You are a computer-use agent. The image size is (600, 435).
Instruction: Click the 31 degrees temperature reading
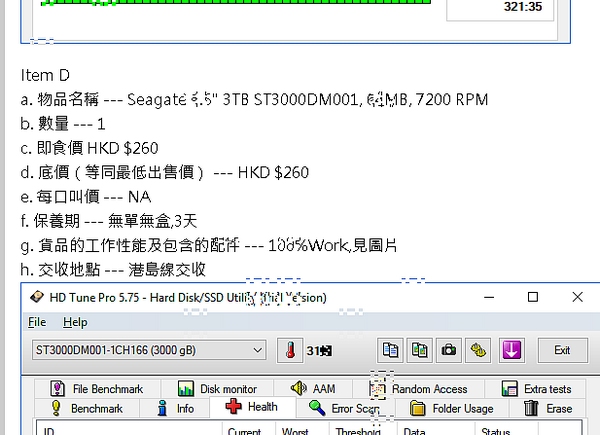[319, 351]
